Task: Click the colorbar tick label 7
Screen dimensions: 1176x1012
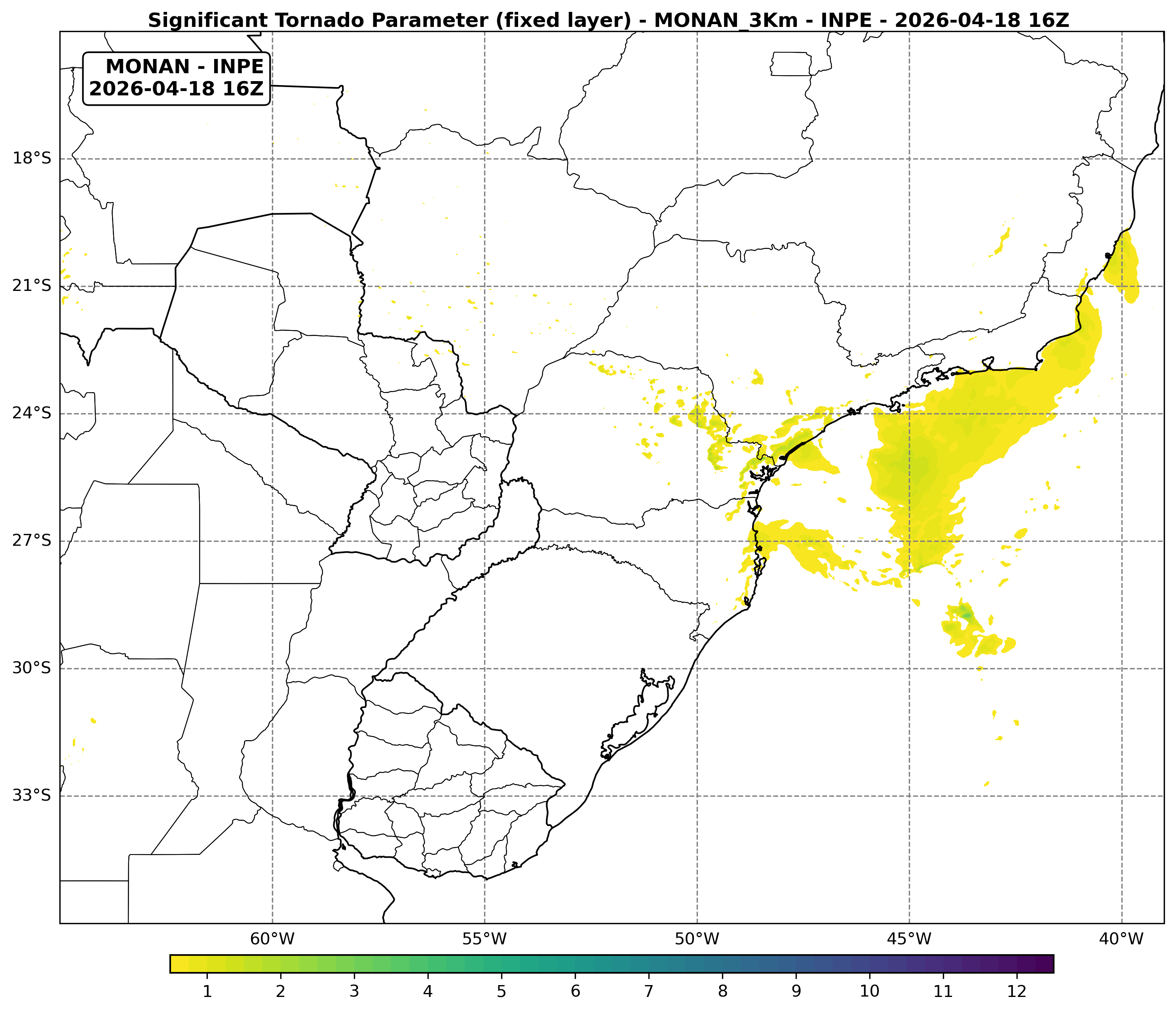Action: click(649, 991)
